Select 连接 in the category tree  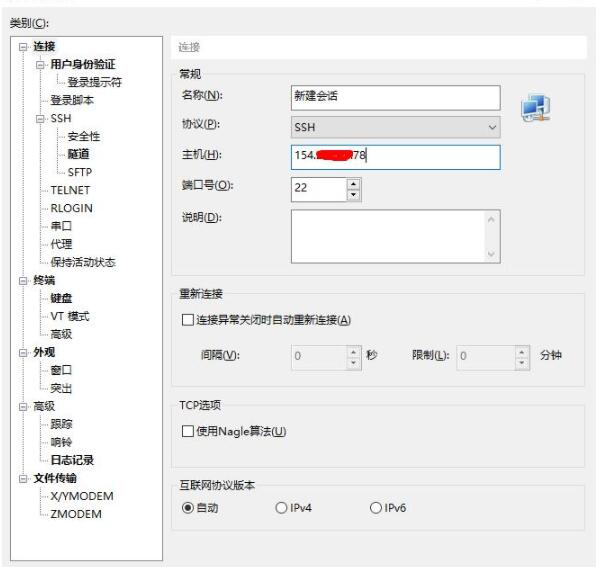(44, 46)
